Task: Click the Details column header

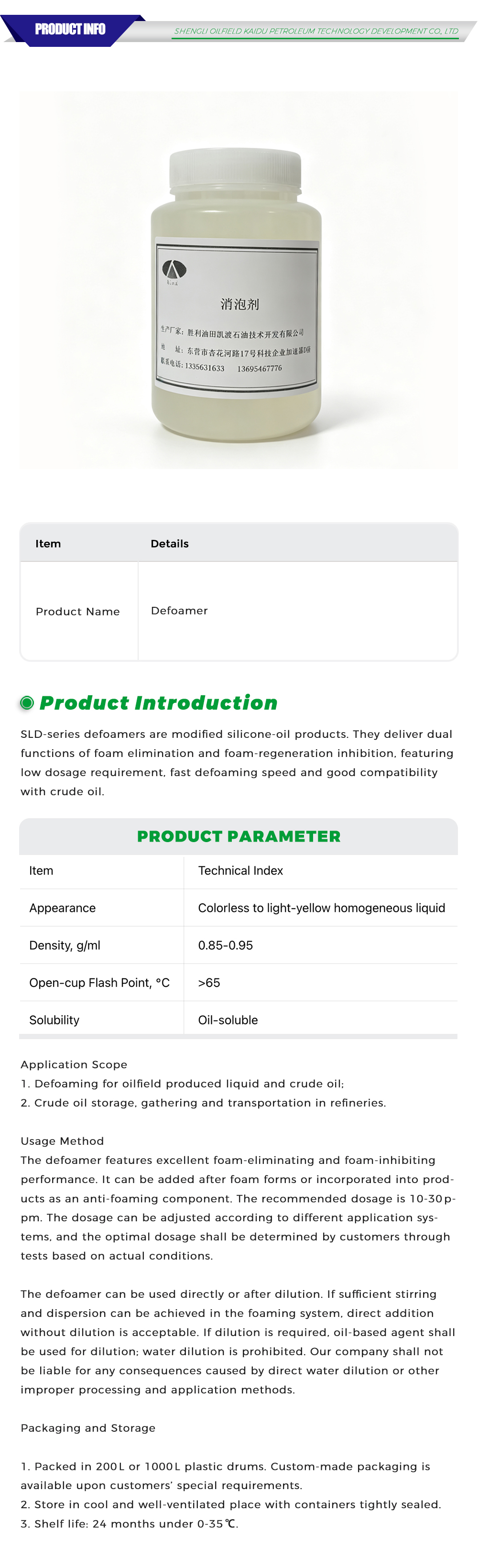Action: click(x=170, y=544)
